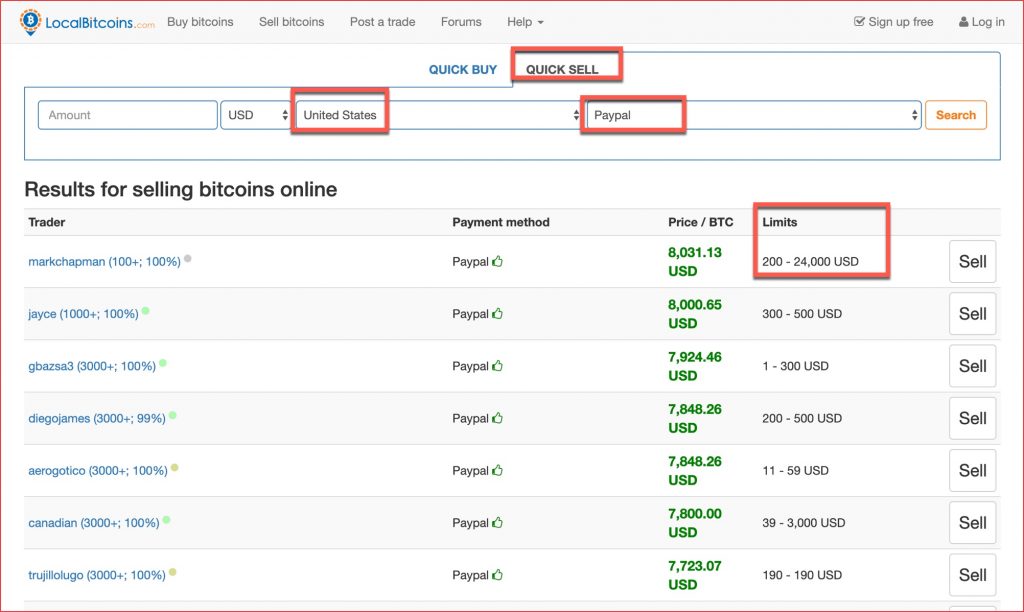Click the 39 - 3,000 USD limit
Image resolution: width=1024 pixels, height=612 pixels.
coord(804,523)
